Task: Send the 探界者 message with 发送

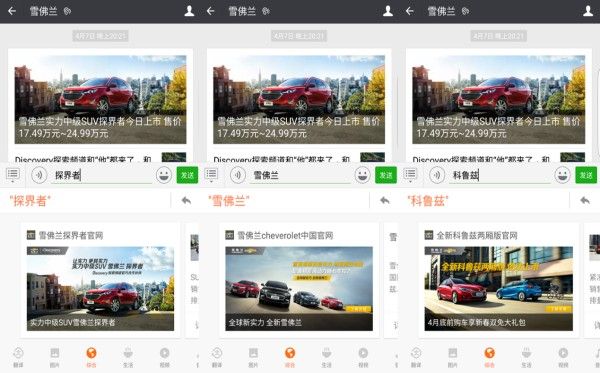Action: tap(187, 175)
